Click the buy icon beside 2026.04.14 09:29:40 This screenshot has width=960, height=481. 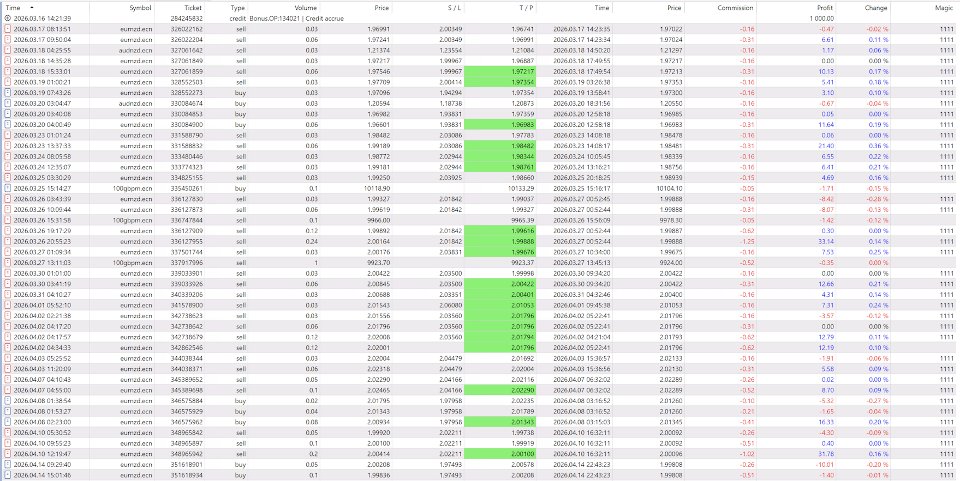pos(7,464)
